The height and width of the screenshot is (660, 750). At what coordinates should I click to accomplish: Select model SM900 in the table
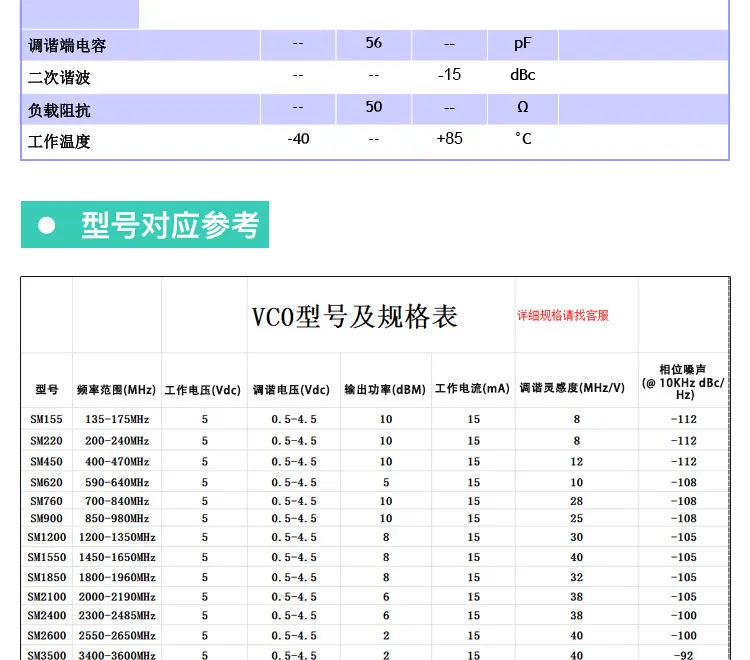46,518
